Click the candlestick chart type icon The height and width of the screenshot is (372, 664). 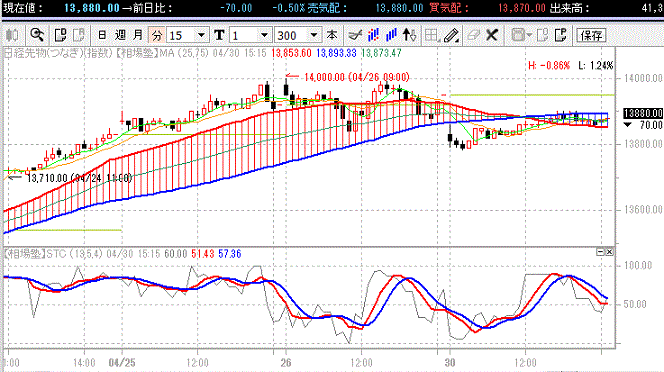(x=11, y=35)
